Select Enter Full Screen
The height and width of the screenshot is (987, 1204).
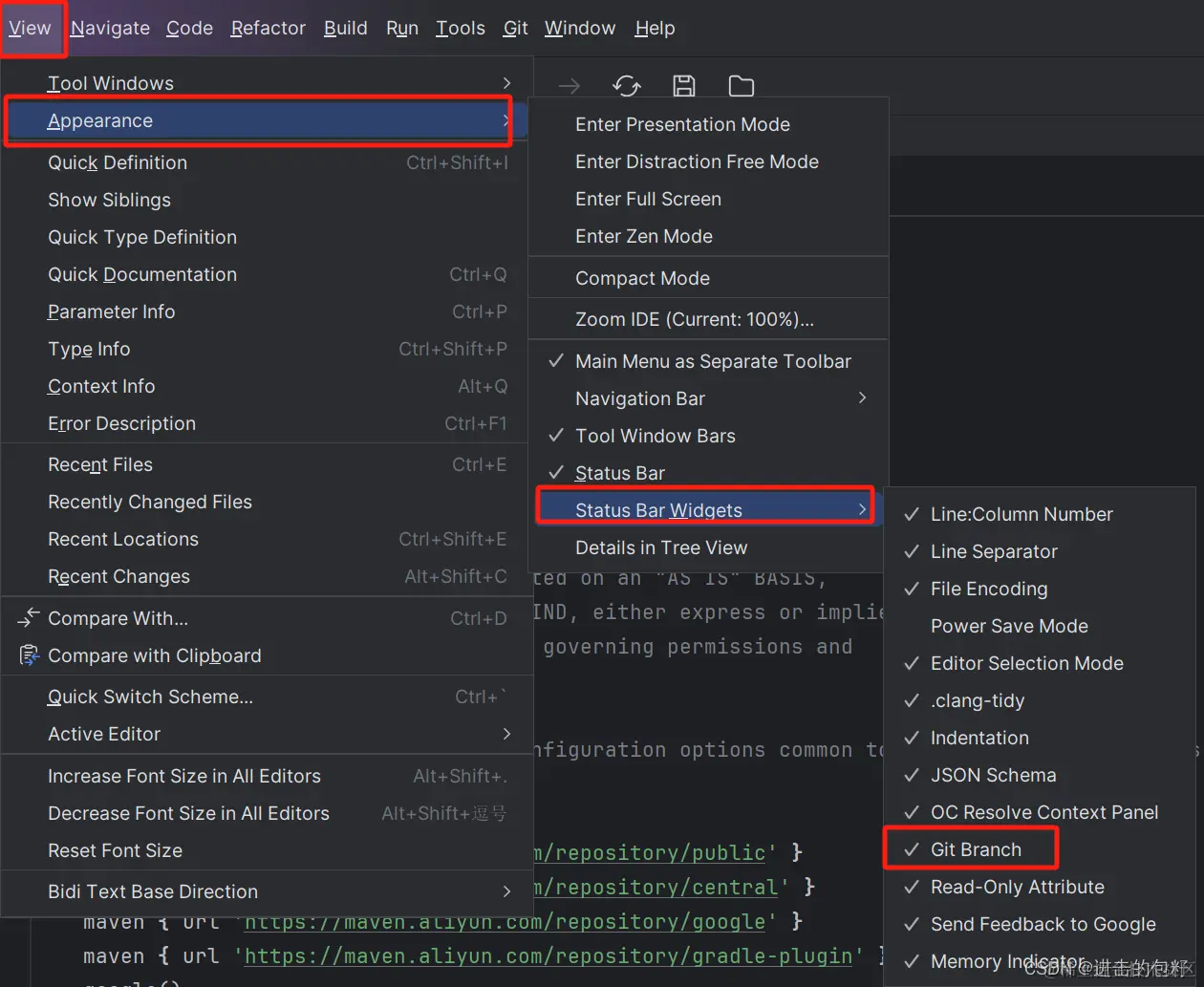point(708,199)
